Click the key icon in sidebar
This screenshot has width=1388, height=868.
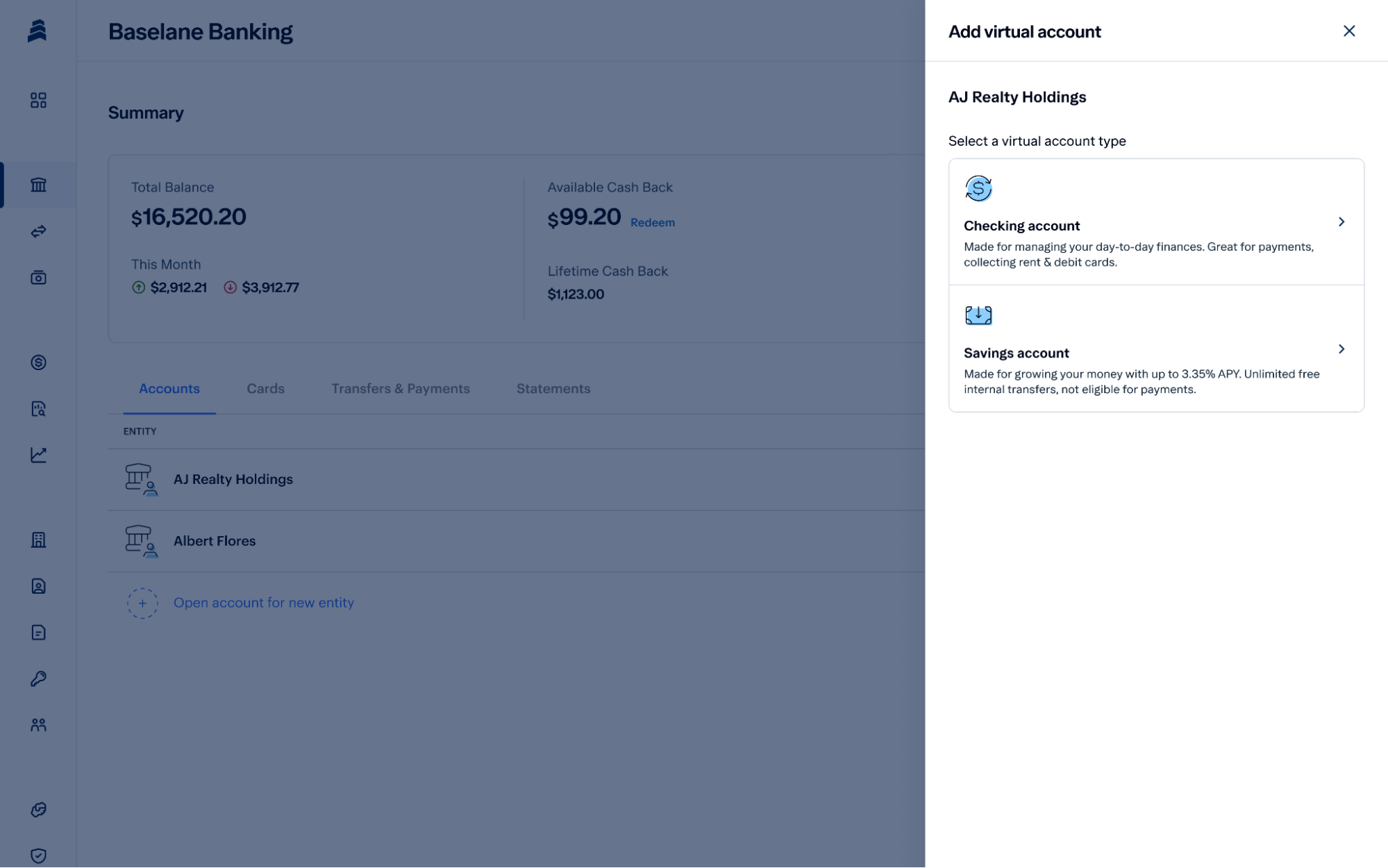pyautogui.click(x=38, y=679)
